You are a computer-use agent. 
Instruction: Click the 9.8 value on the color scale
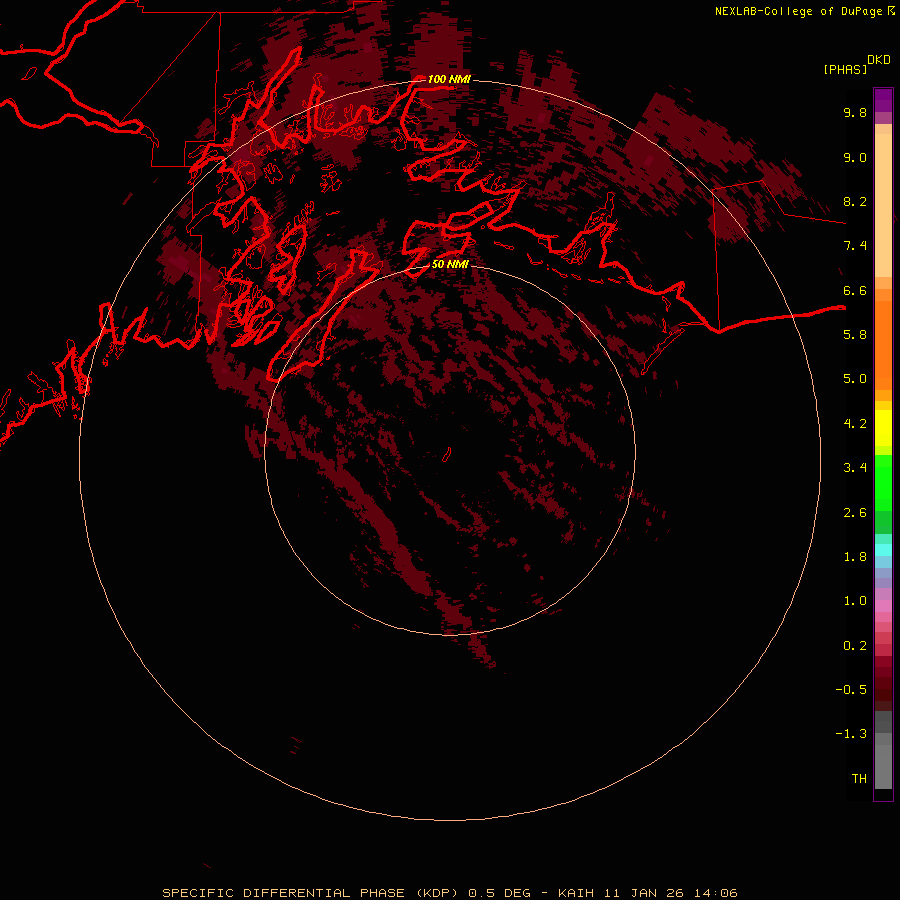pyautogui.click(x=855, y=112)
